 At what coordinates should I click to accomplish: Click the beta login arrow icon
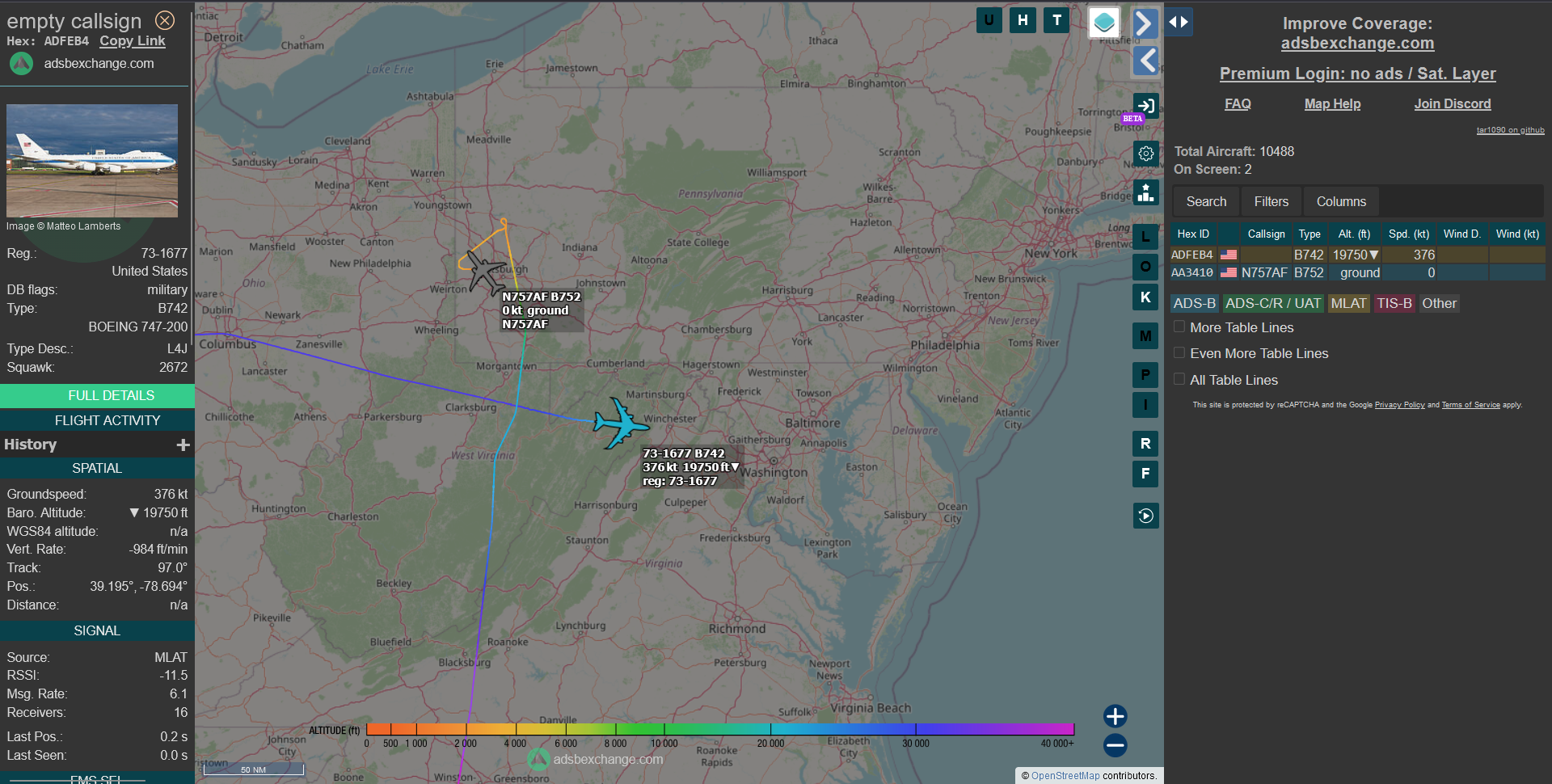click(1145, 105)
